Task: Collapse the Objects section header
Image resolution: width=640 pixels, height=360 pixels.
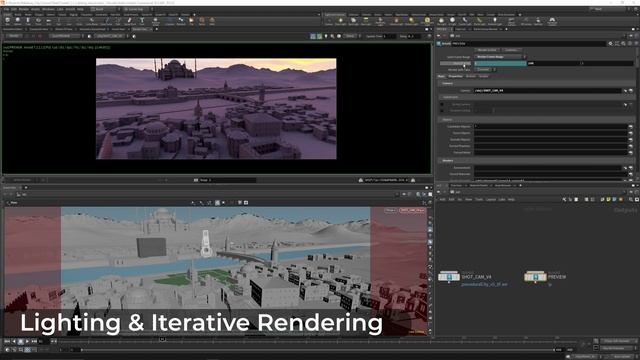Action: (x=537, y=120)
